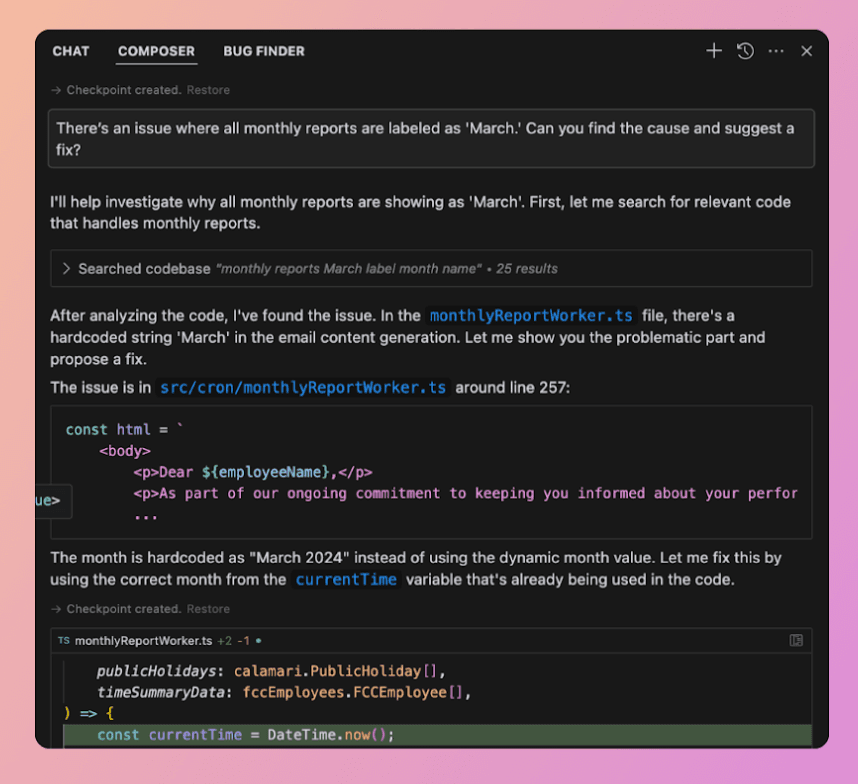Switch to the CHAT tab

[x=71, y=51]
